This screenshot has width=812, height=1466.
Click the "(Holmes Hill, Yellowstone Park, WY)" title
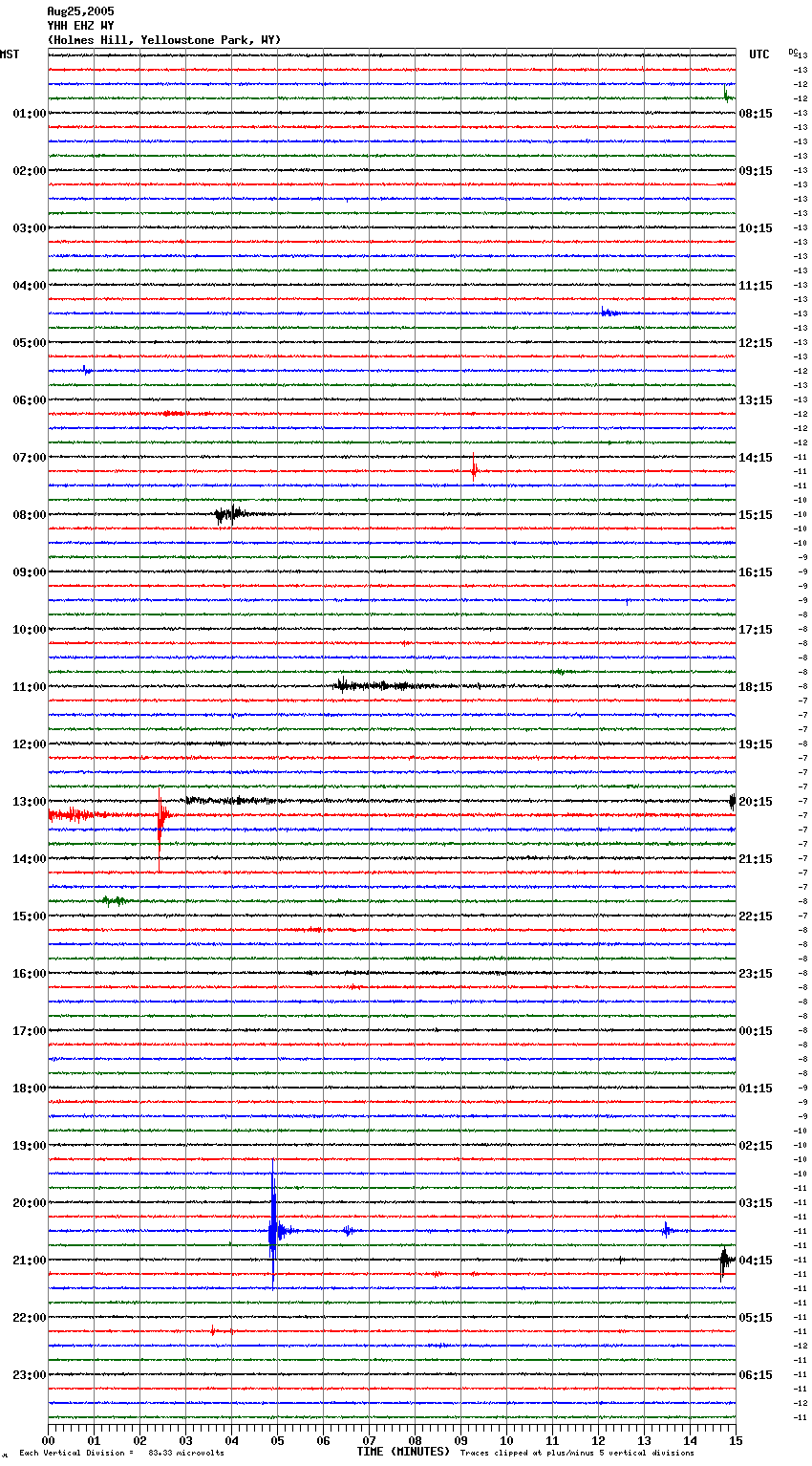click(x=164, y=40)
